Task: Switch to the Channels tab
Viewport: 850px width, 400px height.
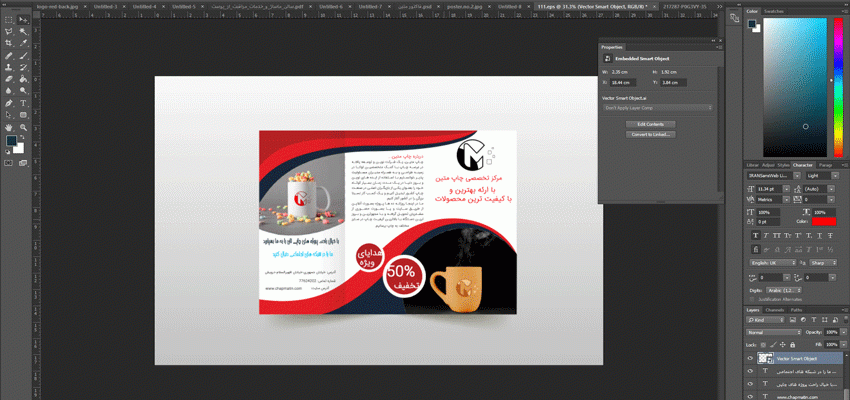Action: (775, 310)
